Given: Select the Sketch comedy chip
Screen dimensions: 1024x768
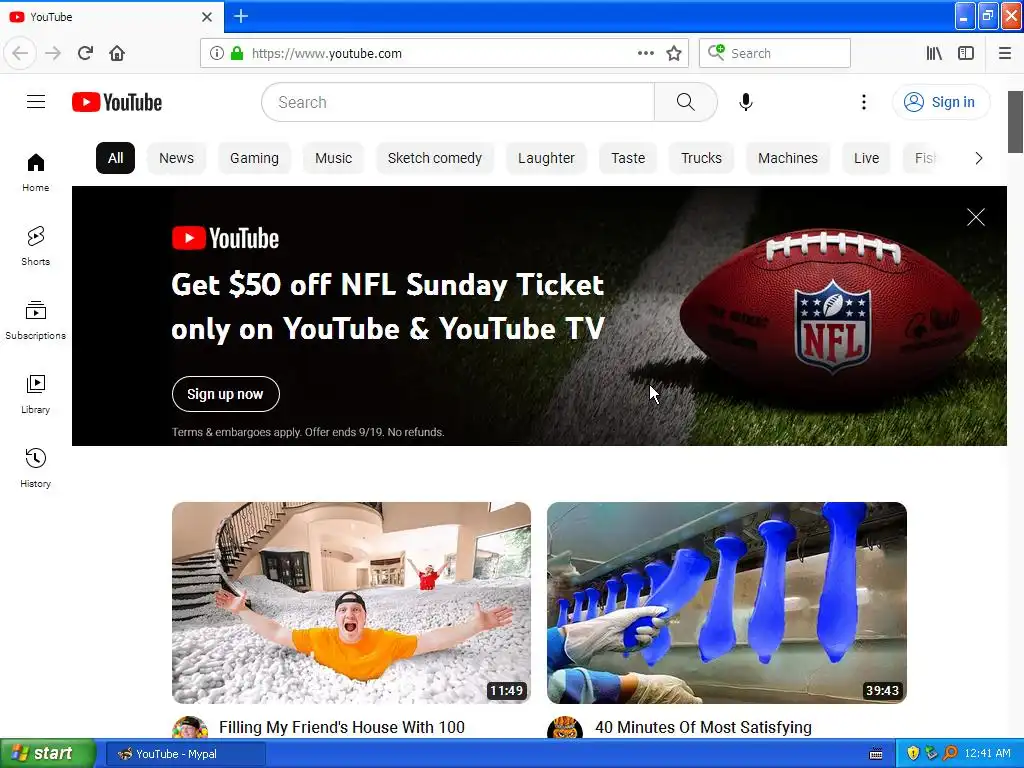Looking at the screenshot, I should point(434,158).
